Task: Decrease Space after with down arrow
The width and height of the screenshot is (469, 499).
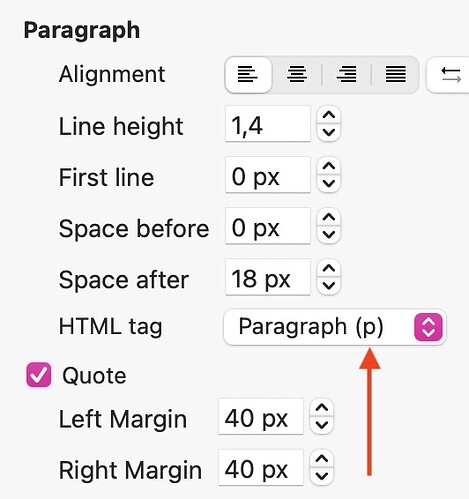Action: click(x=329, y=286)
